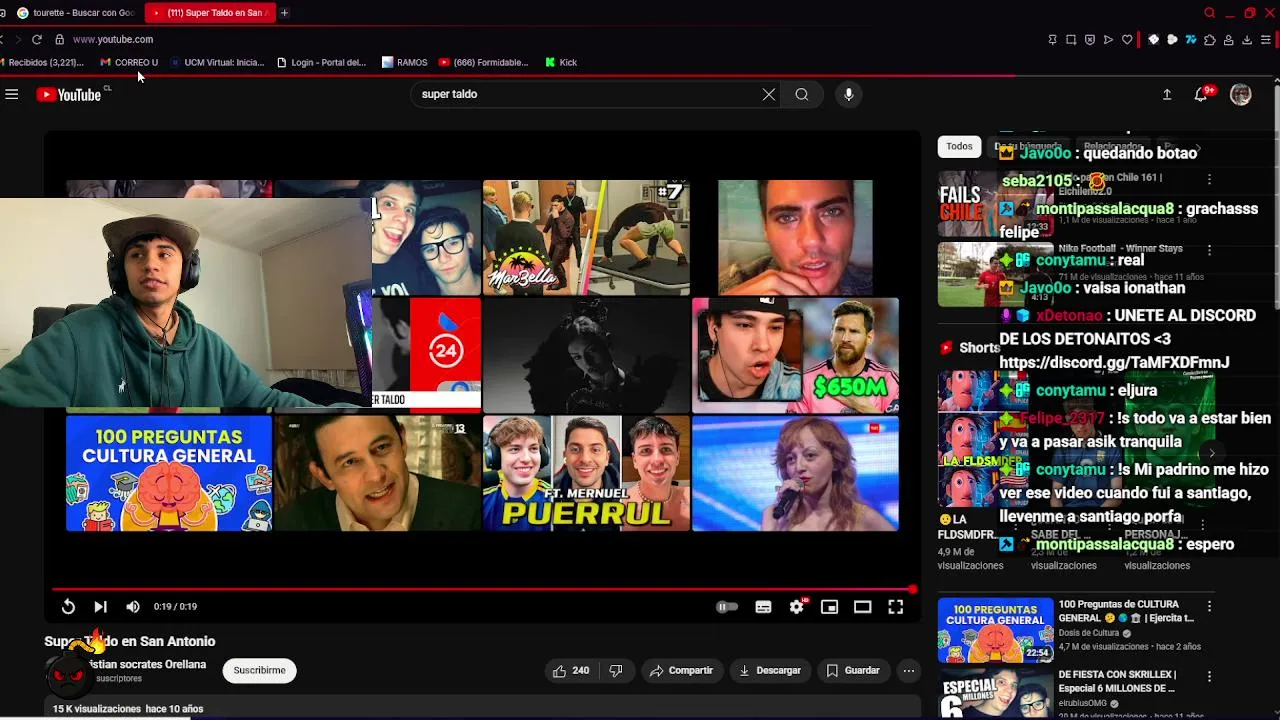This screenshot has width=1280, height=720.
Task: Open the Shorts section header
Action: (970, 348)
